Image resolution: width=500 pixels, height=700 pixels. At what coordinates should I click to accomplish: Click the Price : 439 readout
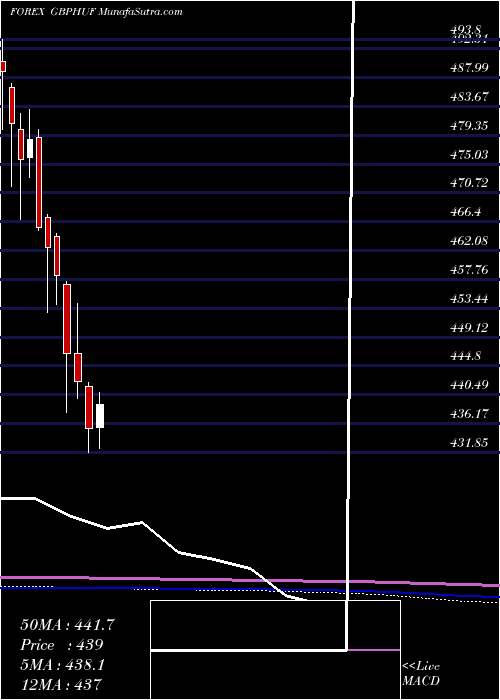pos(62,645)
